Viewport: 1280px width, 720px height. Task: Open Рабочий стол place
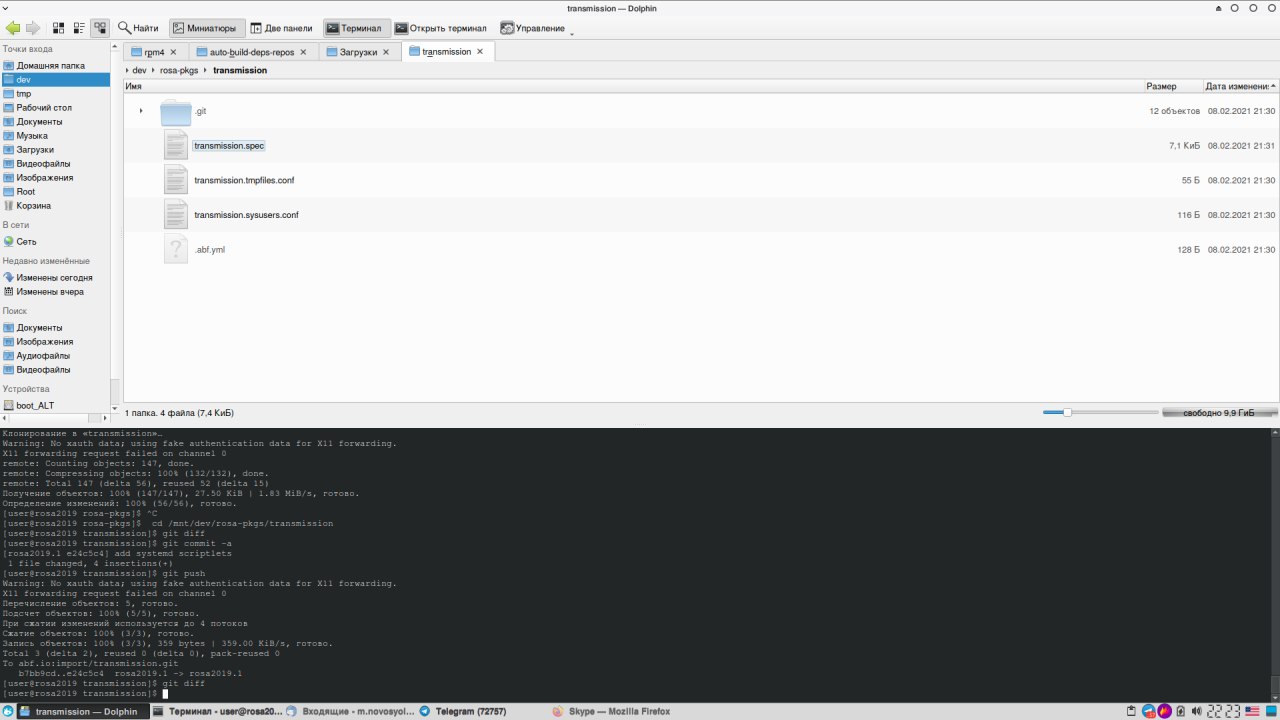[55, 107]
